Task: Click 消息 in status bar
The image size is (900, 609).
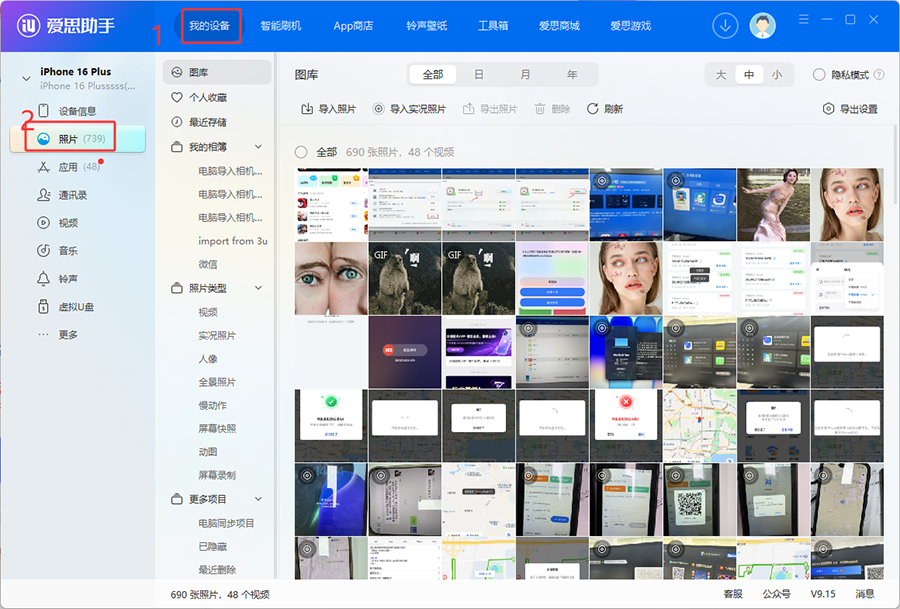Action: [864, 594]
